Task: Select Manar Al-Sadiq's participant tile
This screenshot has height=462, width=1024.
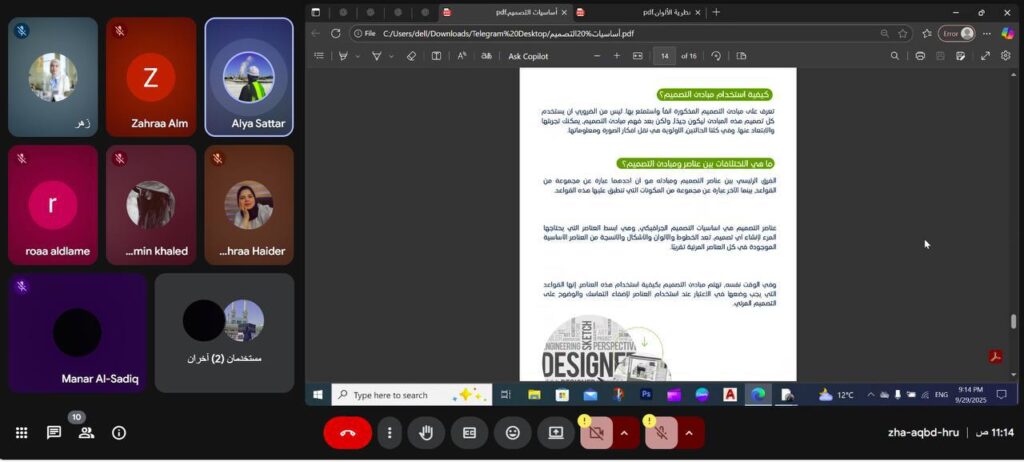Action: point(77,333)
